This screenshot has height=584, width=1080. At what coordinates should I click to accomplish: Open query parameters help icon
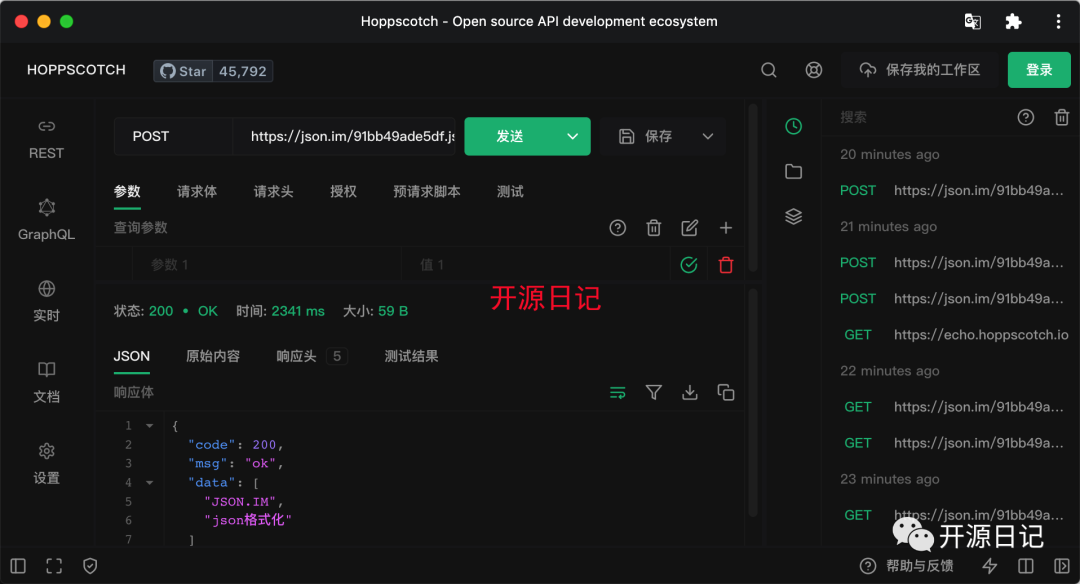[618, 228]
